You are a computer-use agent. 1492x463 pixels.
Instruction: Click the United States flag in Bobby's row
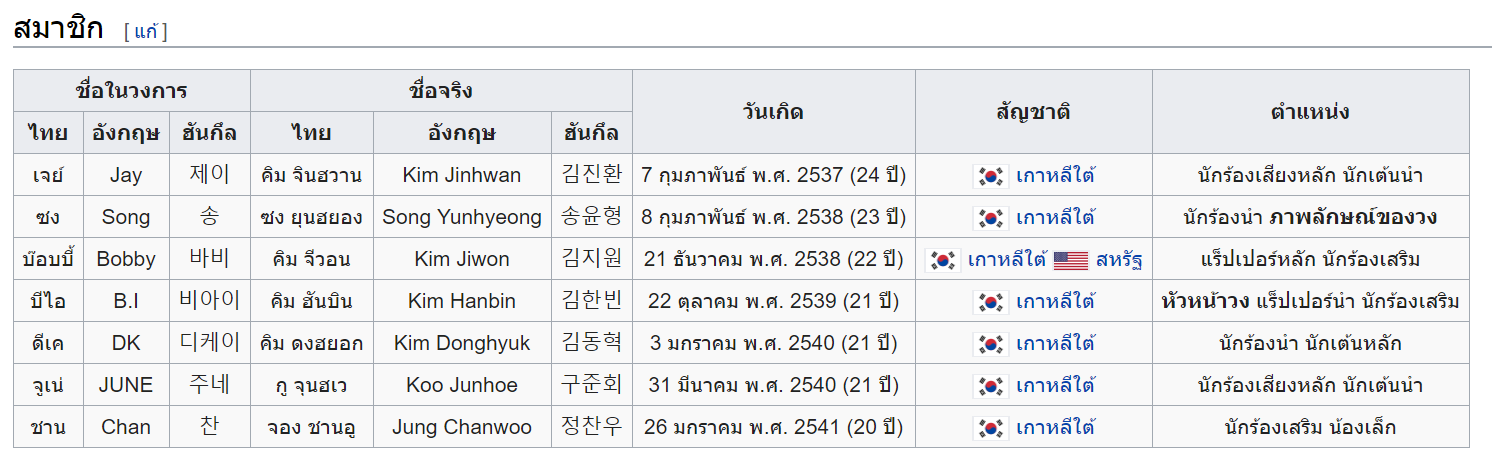[1071, 260]
